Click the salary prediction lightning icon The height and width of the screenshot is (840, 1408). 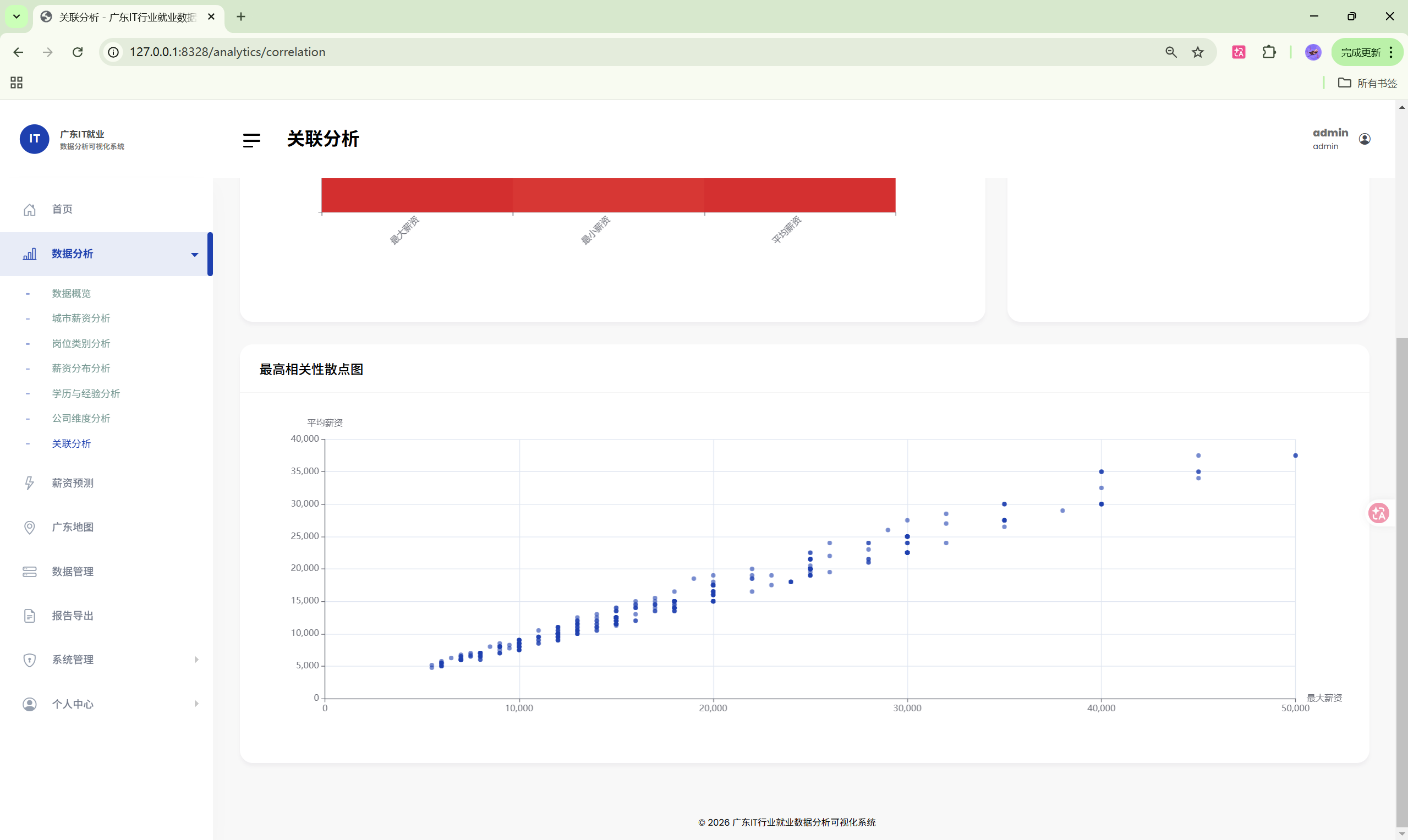point(30,483)
